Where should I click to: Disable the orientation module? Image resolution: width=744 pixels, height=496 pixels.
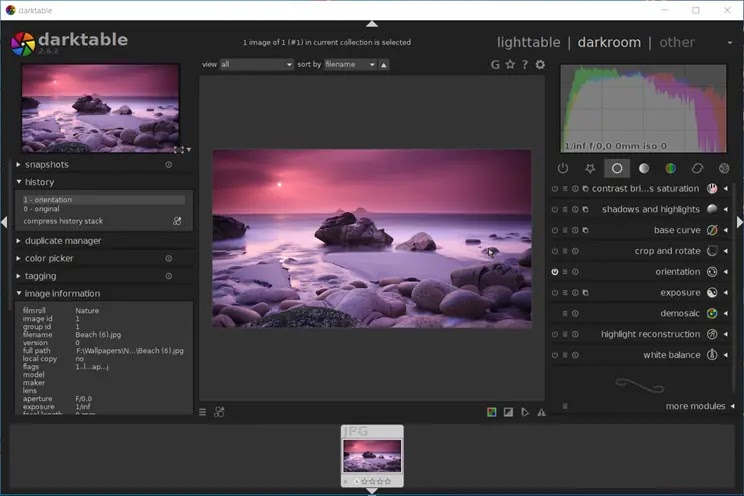click(555, 272)
